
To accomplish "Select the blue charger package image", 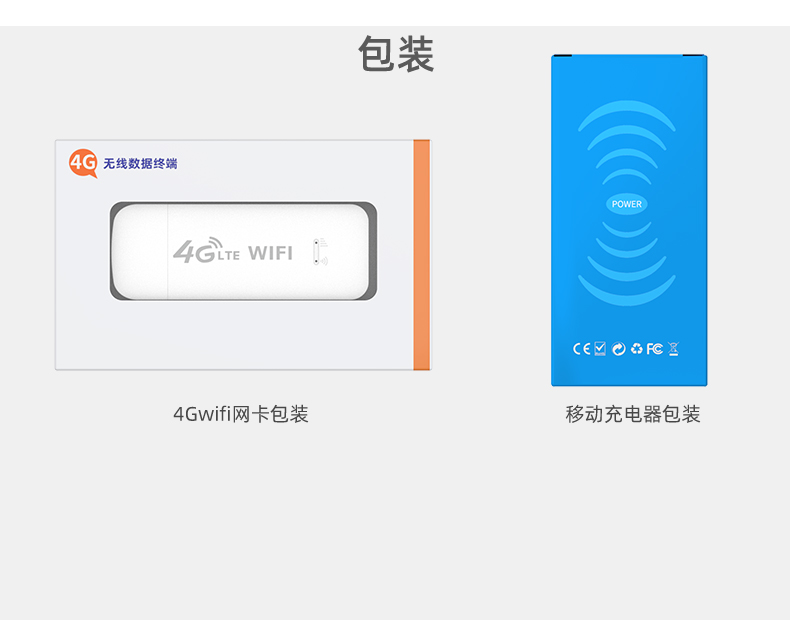I will tap(629, 220).
